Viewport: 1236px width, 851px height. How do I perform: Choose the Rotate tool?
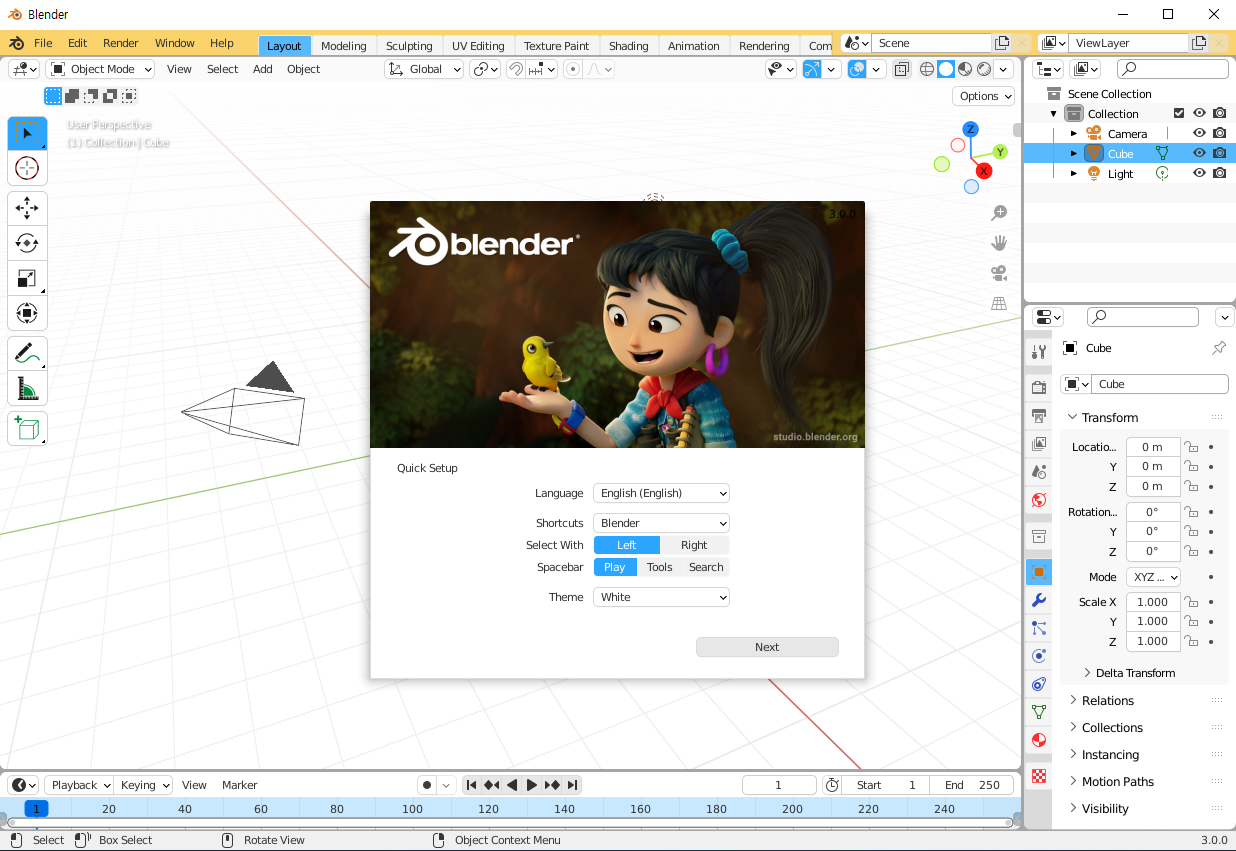(x=27, y=243)
